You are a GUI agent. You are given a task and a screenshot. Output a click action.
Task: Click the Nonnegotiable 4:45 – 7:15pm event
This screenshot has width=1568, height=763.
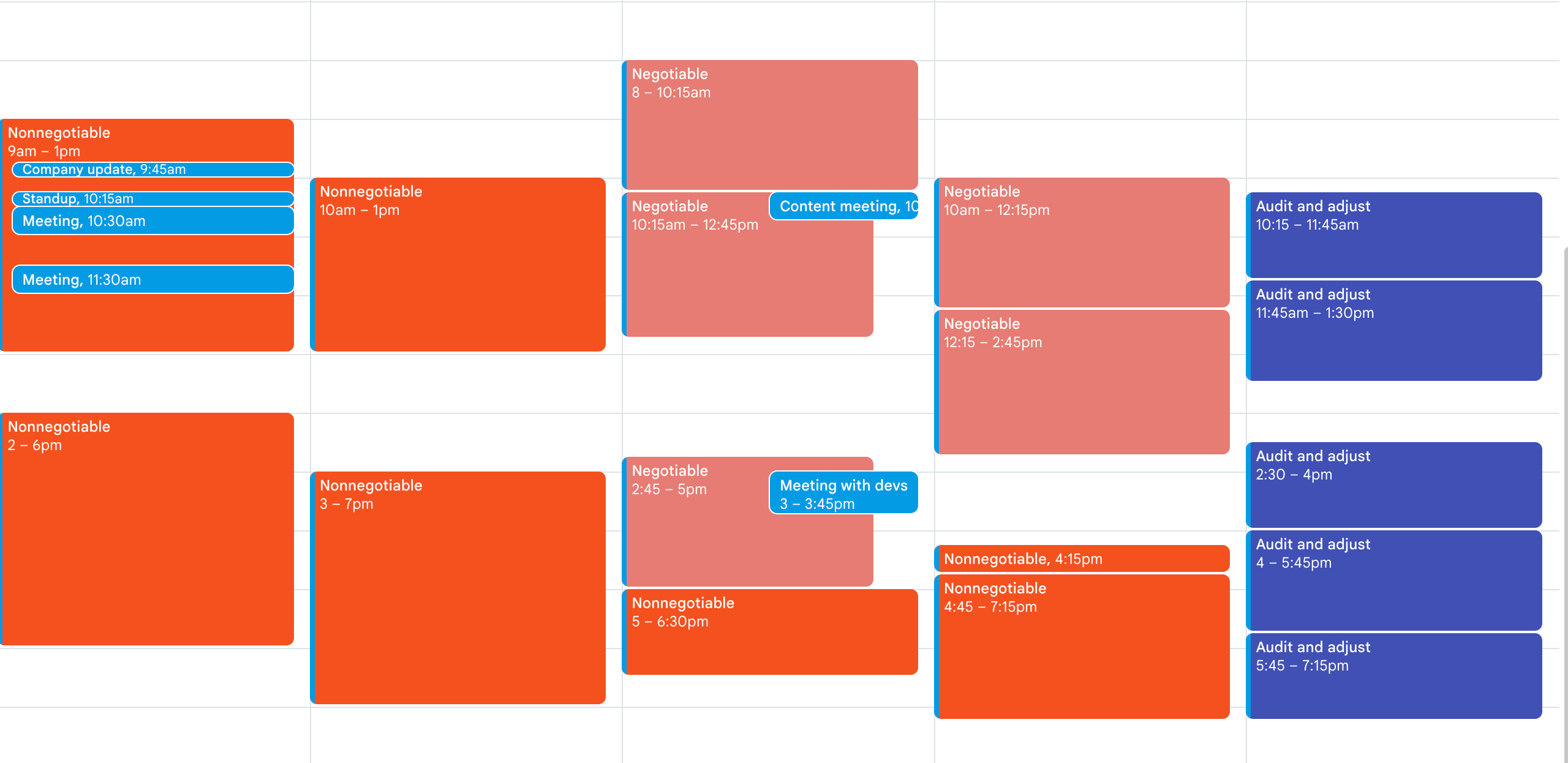[x=1082, y=647]
